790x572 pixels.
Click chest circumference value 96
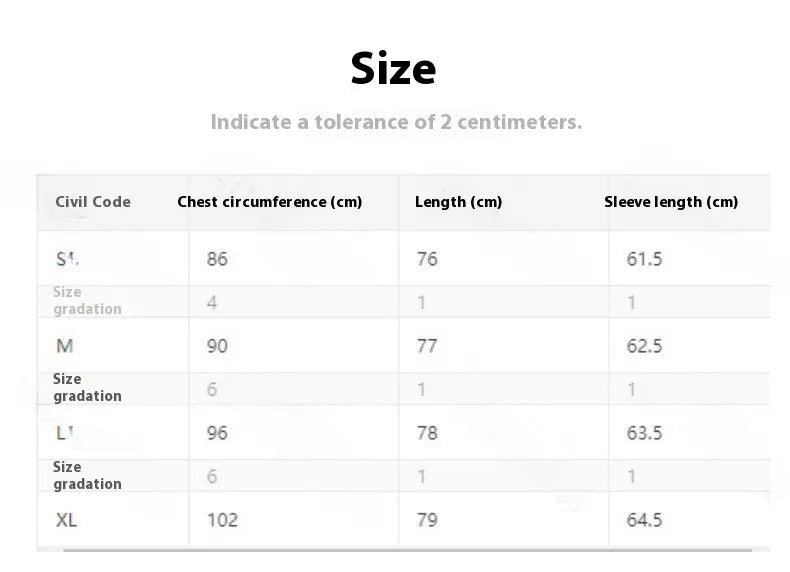[217, 433]
